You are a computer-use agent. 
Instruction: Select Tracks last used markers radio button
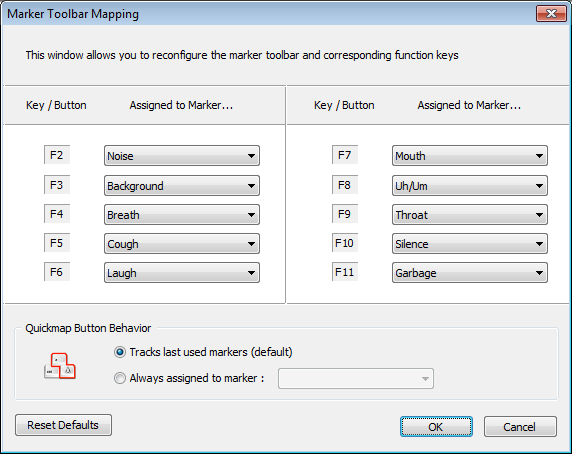120,352
